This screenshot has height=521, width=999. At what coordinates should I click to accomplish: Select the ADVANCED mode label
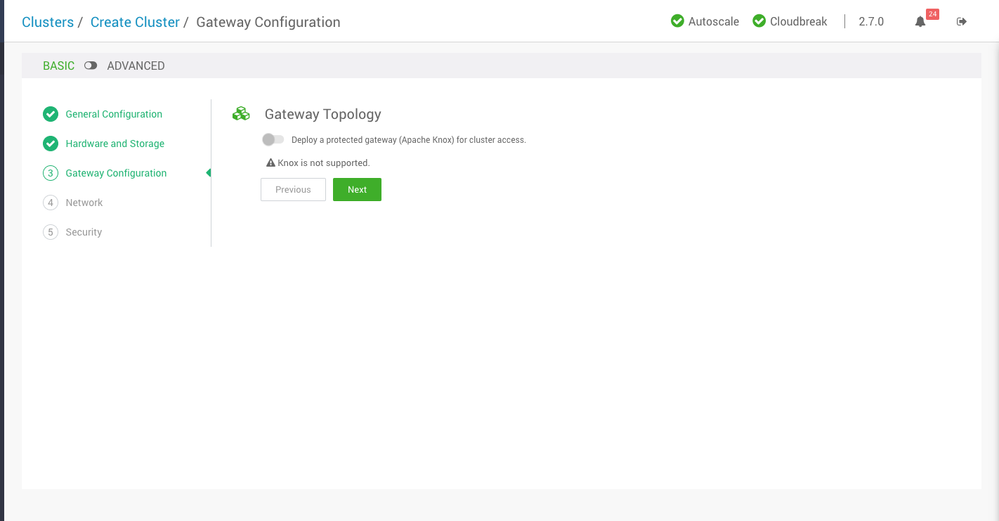click(136, 66)
